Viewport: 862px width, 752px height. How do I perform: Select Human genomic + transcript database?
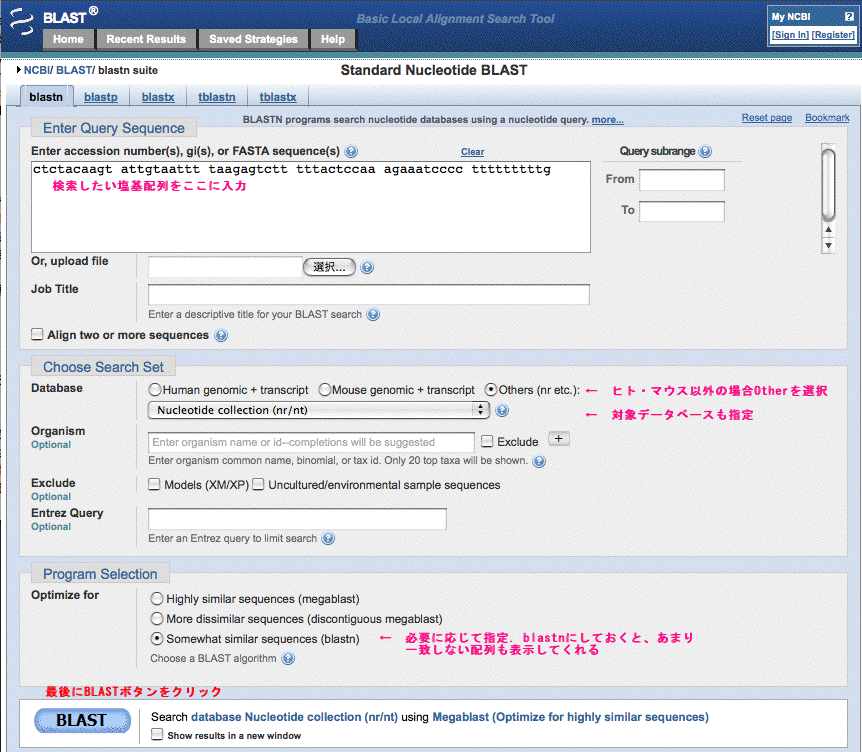(x=154, y=389)
